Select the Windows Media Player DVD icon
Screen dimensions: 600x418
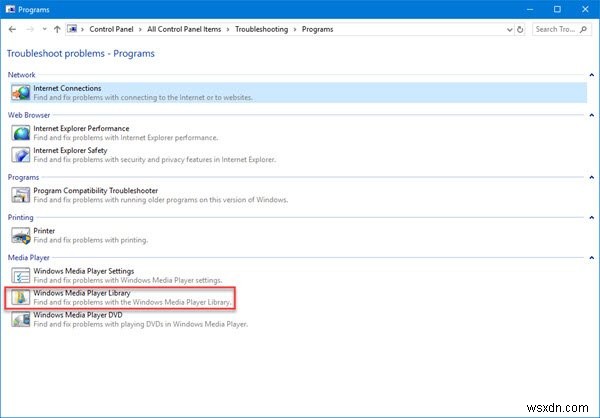click(20, 319)
